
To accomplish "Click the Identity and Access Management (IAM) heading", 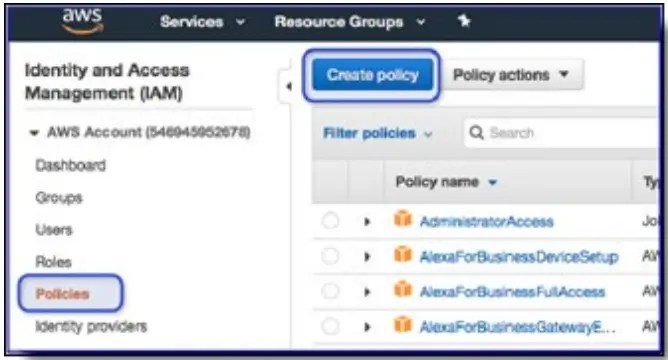I will [x=107, y=81].
